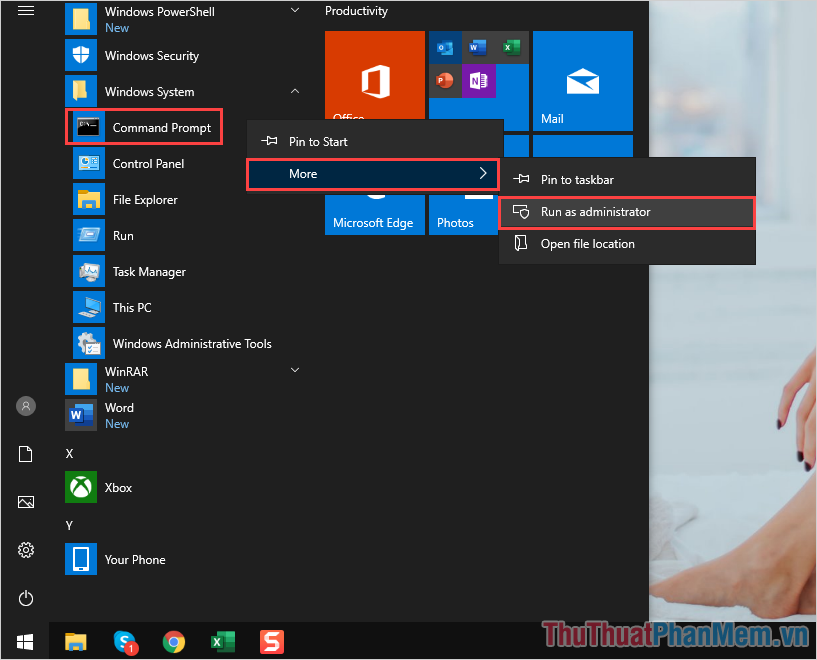Open the large Office tile
This screenshot has width=817, height=660.
coord(374,75)
